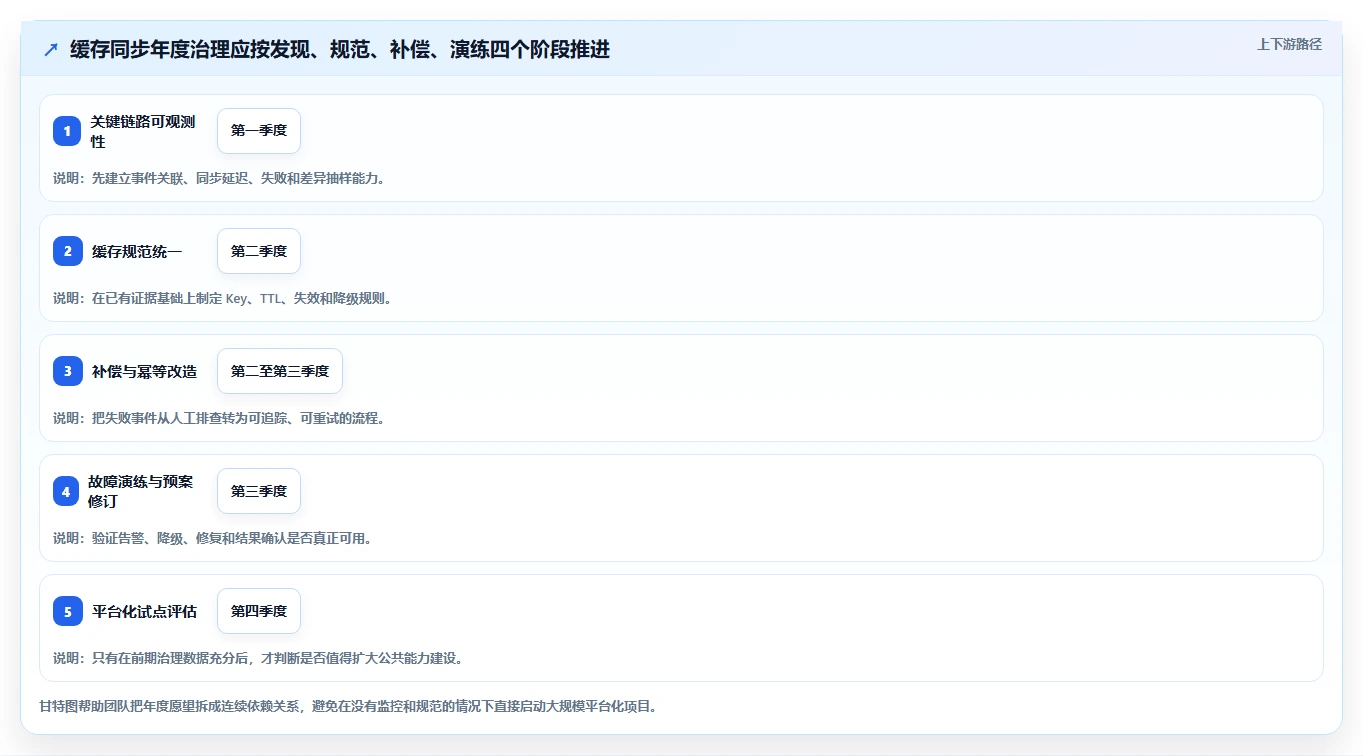Click the 补偿与幂等改造 step title

144,371
